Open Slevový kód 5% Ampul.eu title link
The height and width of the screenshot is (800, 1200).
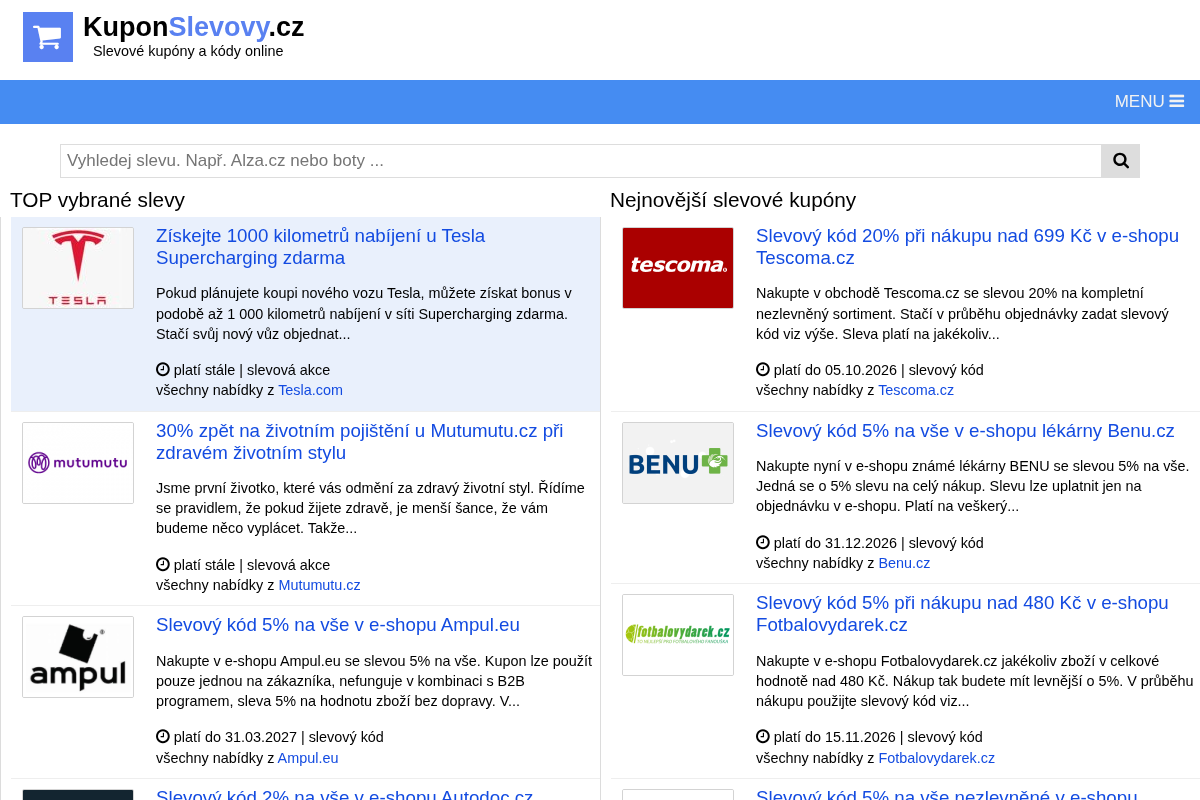click(x=338, y=625)
